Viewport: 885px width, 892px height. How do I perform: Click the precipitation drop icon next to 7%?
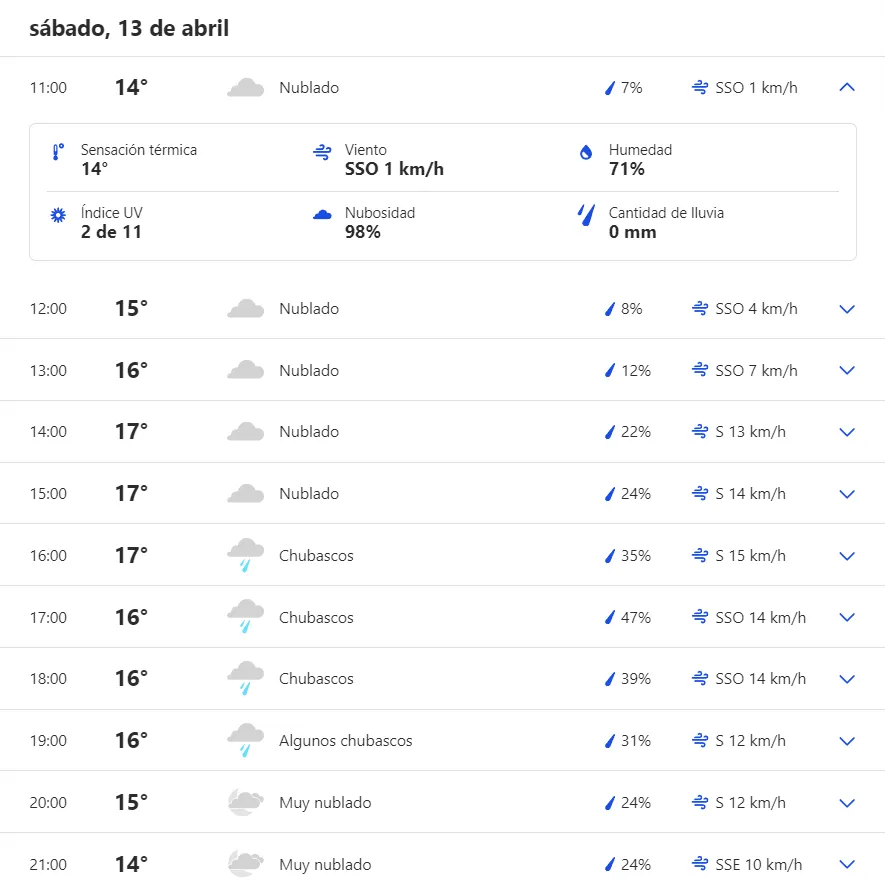click(x=608, y=88)
